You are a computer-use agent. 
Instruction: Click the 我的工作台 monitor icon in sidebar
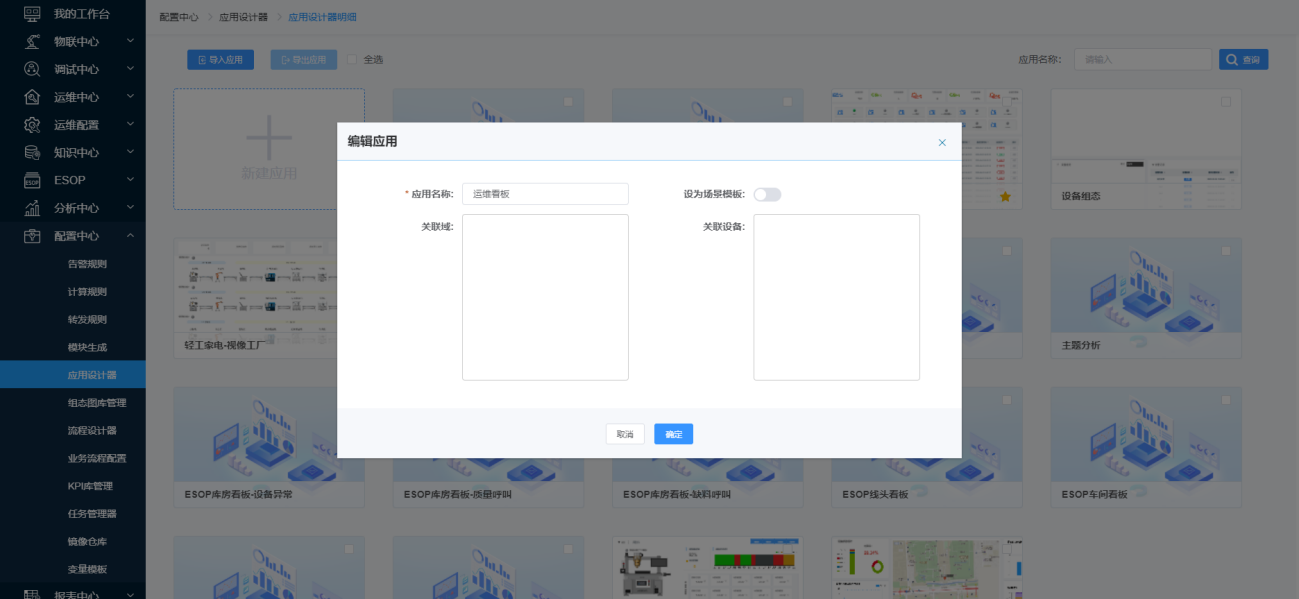[32, 14]
